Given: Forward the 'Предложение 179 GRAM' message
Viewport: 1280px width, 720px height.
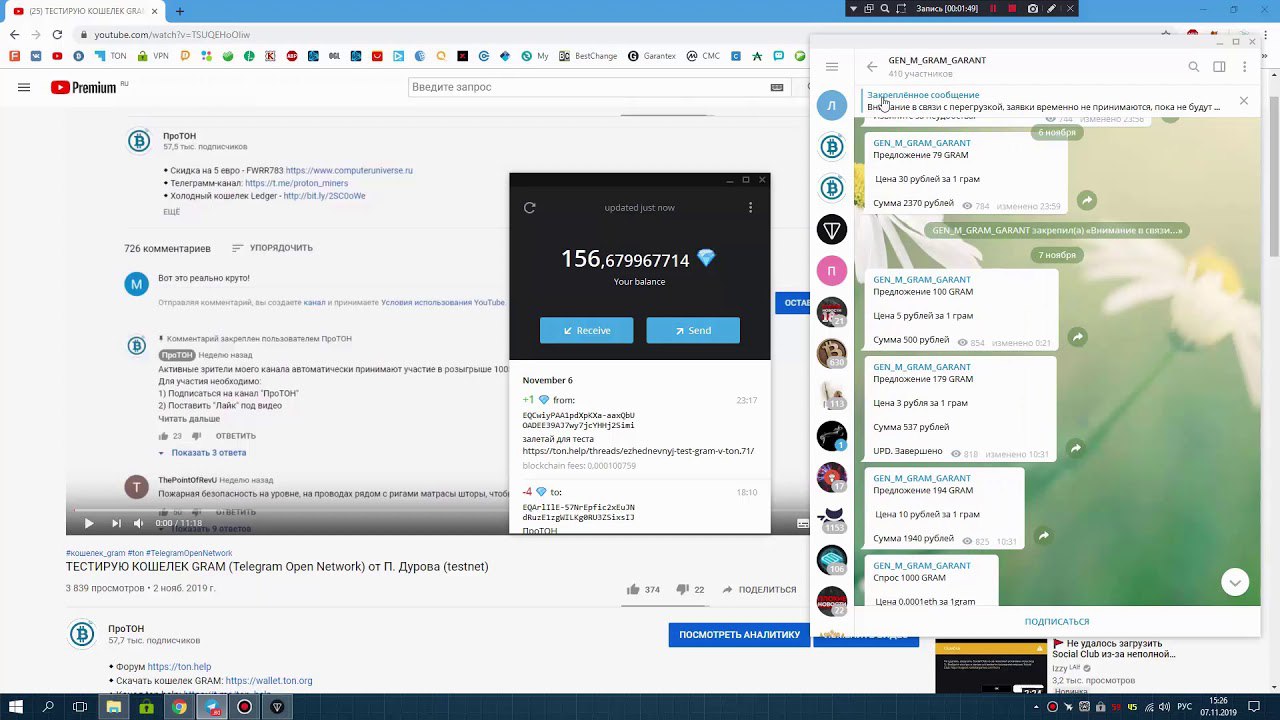Looking at the screenshot, I should coord(1076,449).
